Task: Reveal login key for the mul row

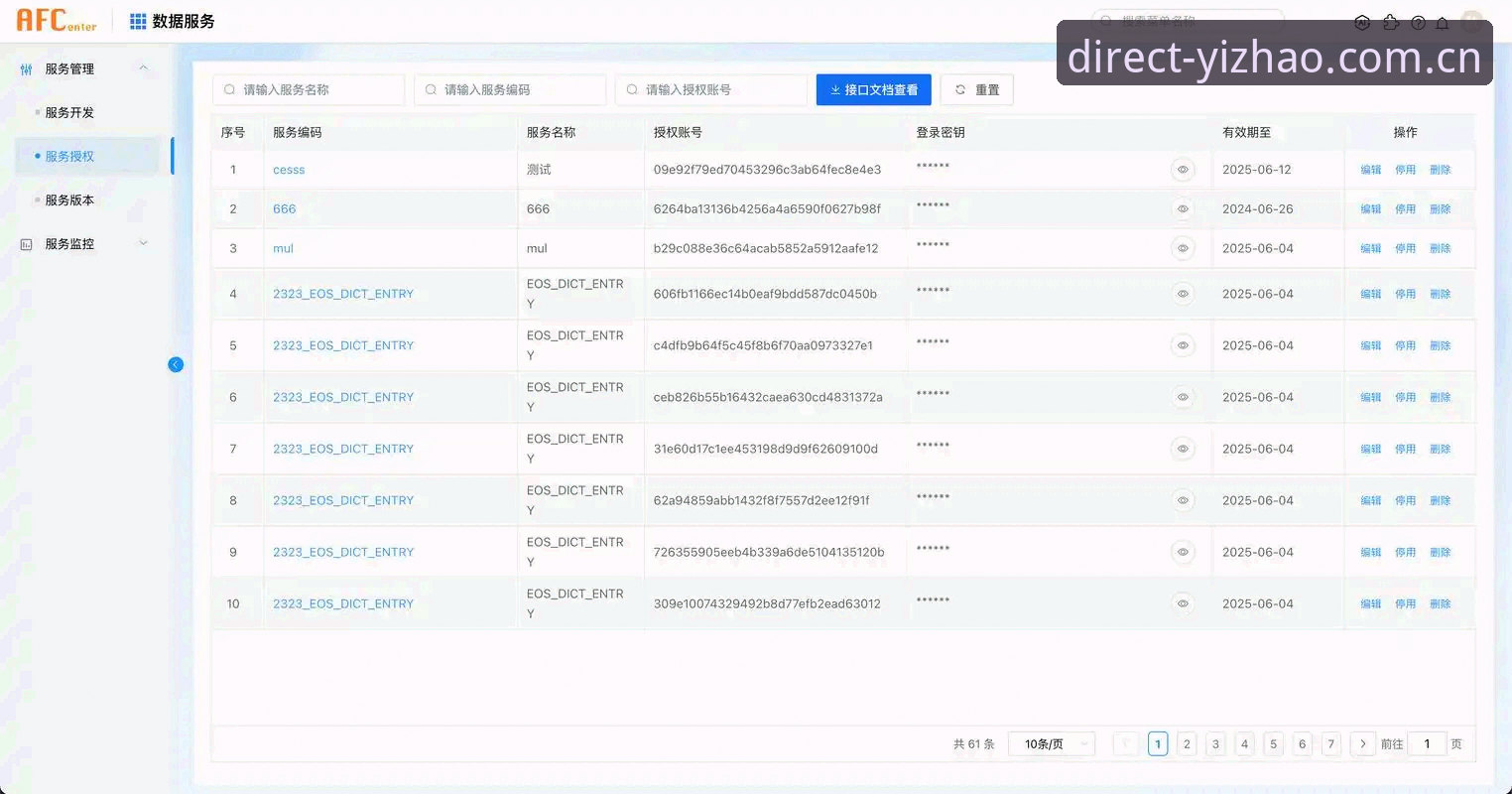Action: [x=1183, y=248]
